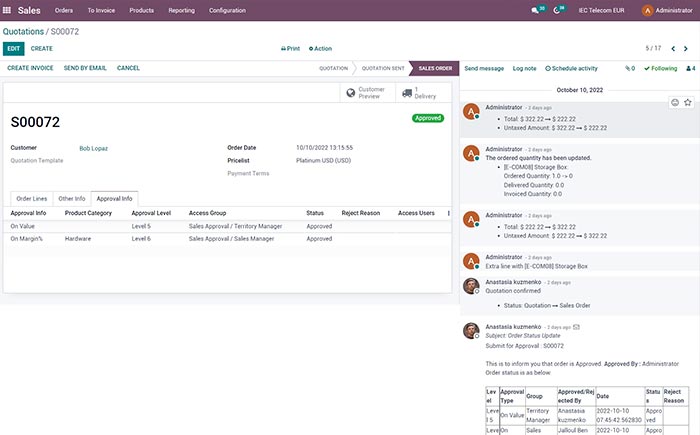Open the apps grid menu icon

(7, 10)
